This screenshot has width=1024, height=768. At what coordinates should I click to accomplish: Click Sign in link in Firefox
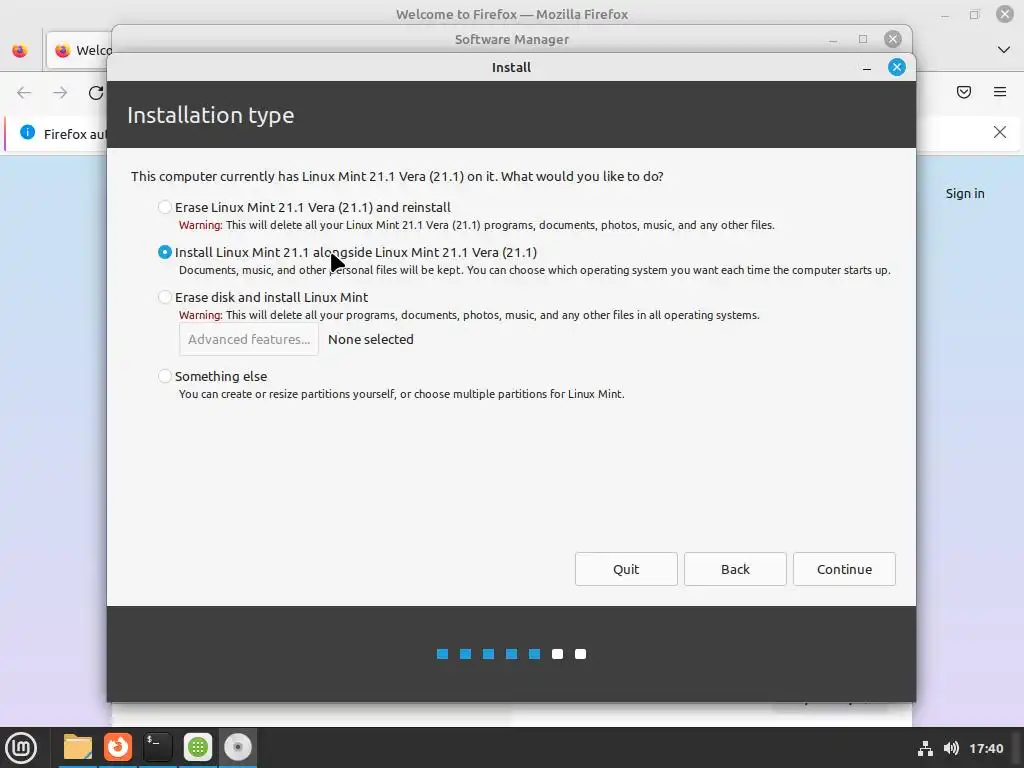pyautogui.click(x=965, y=193)
